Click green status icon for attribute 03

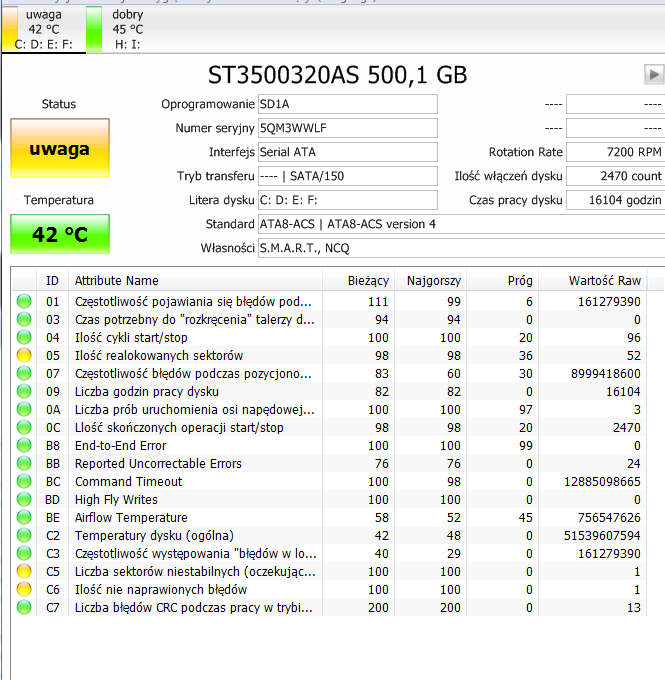pyautogui.click(x=24, y=320)
